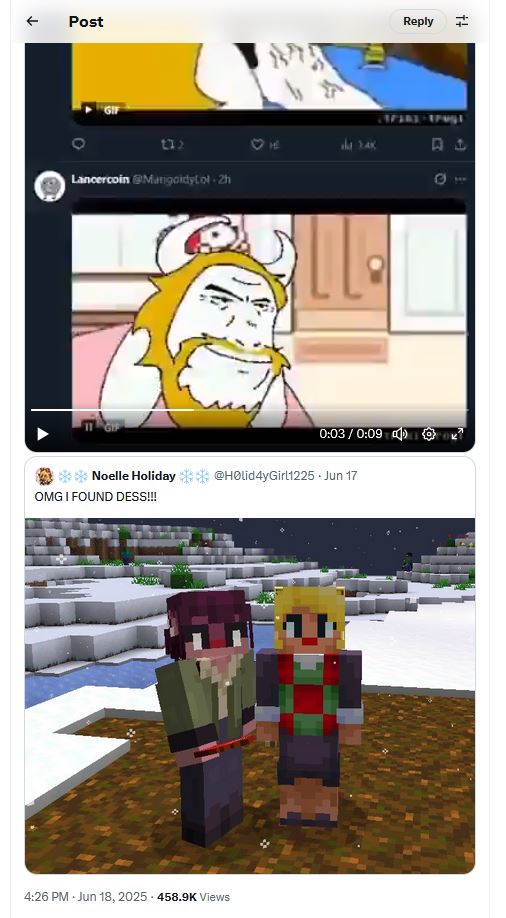Open the embedded comment reply icon
Screen dimensions: 506x918
(x=78, y=144)
